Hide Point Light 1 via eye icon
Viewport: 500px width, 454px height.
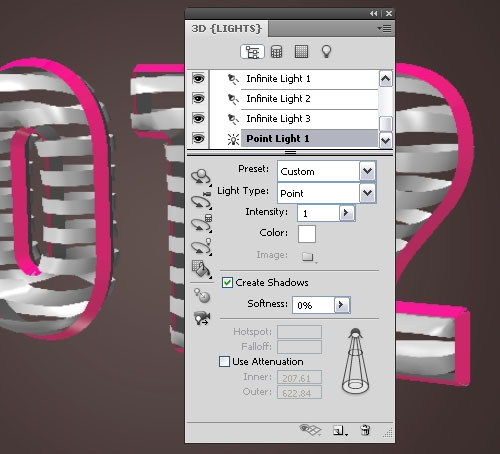tap(198, 138)
